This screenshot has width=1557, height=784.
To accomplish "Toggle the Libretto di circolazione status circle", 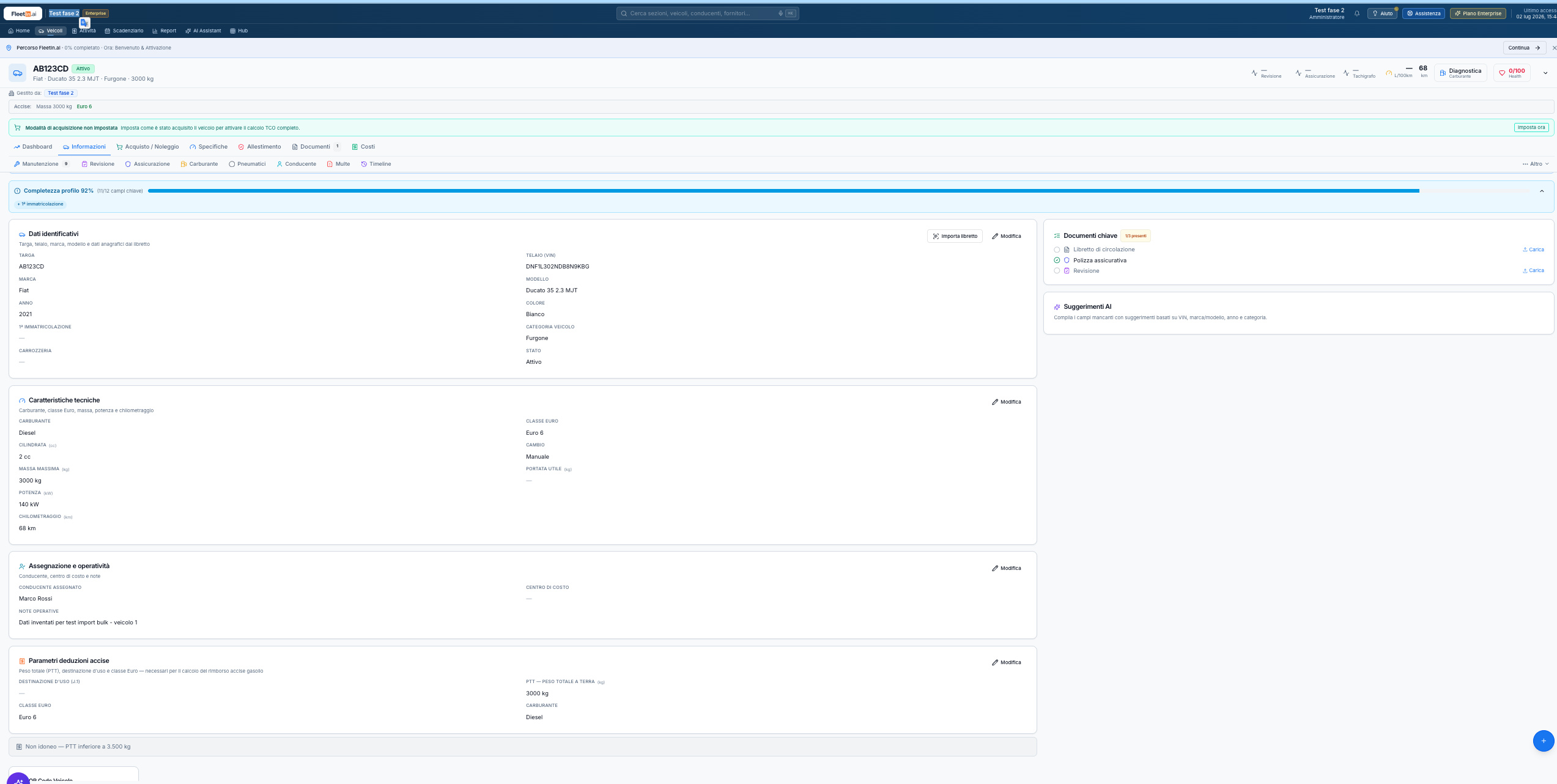I will tap(1057, 250).
